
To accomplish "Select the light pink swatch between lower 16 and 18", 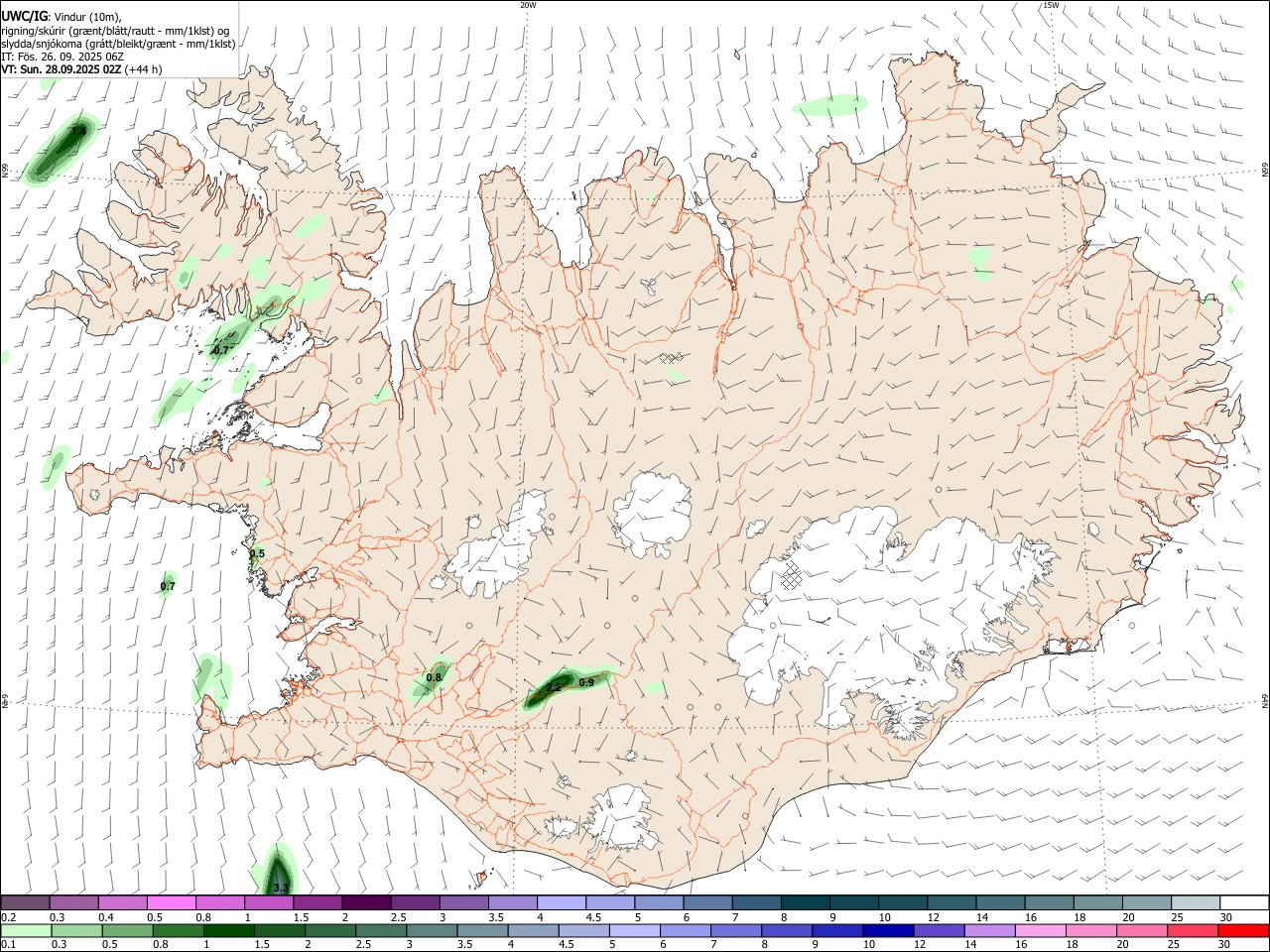I will pos(1039,930).
